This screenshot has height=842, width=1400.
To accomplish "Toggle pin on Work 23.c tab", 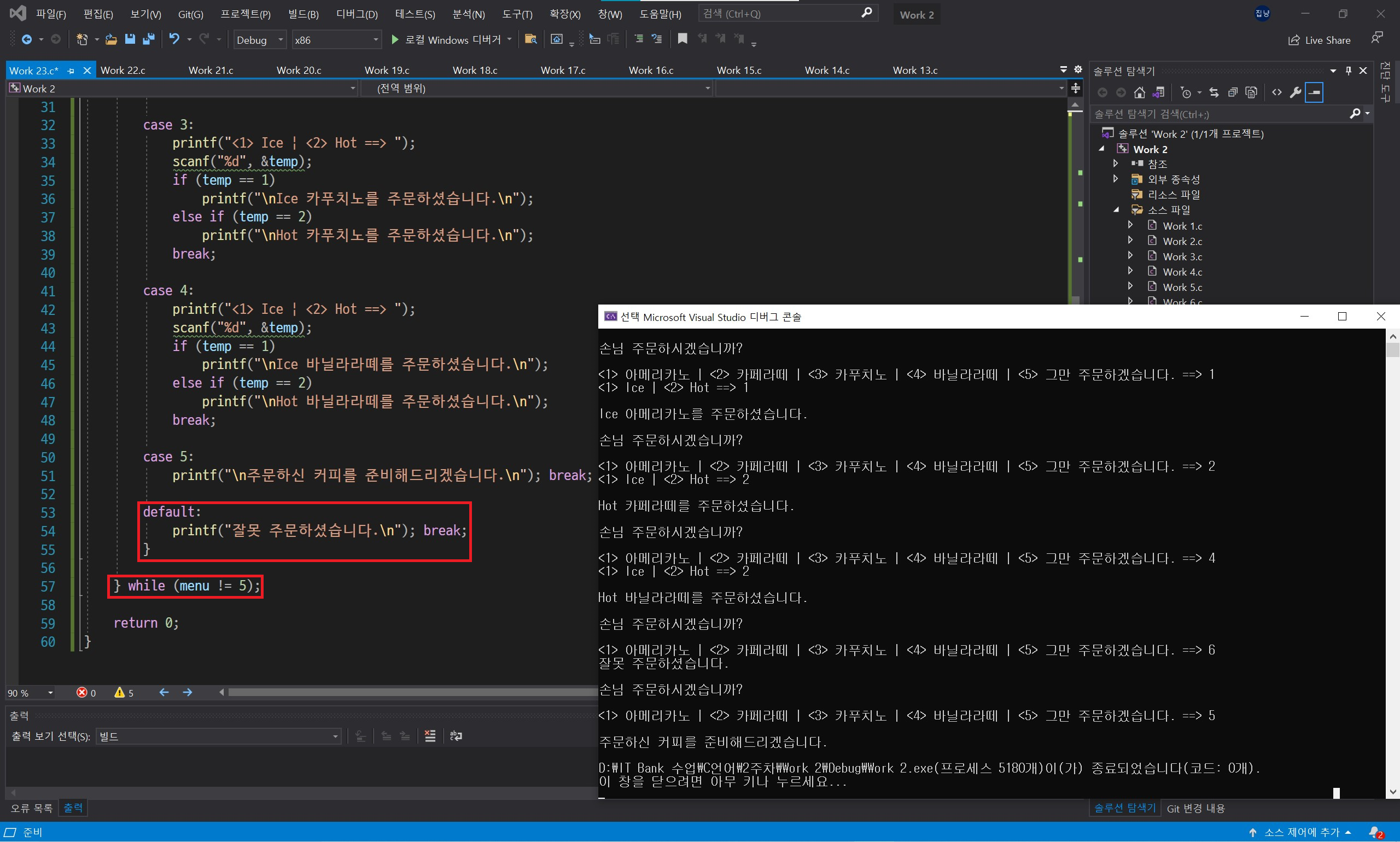I will pyautogui.click(x=71, y=71).
